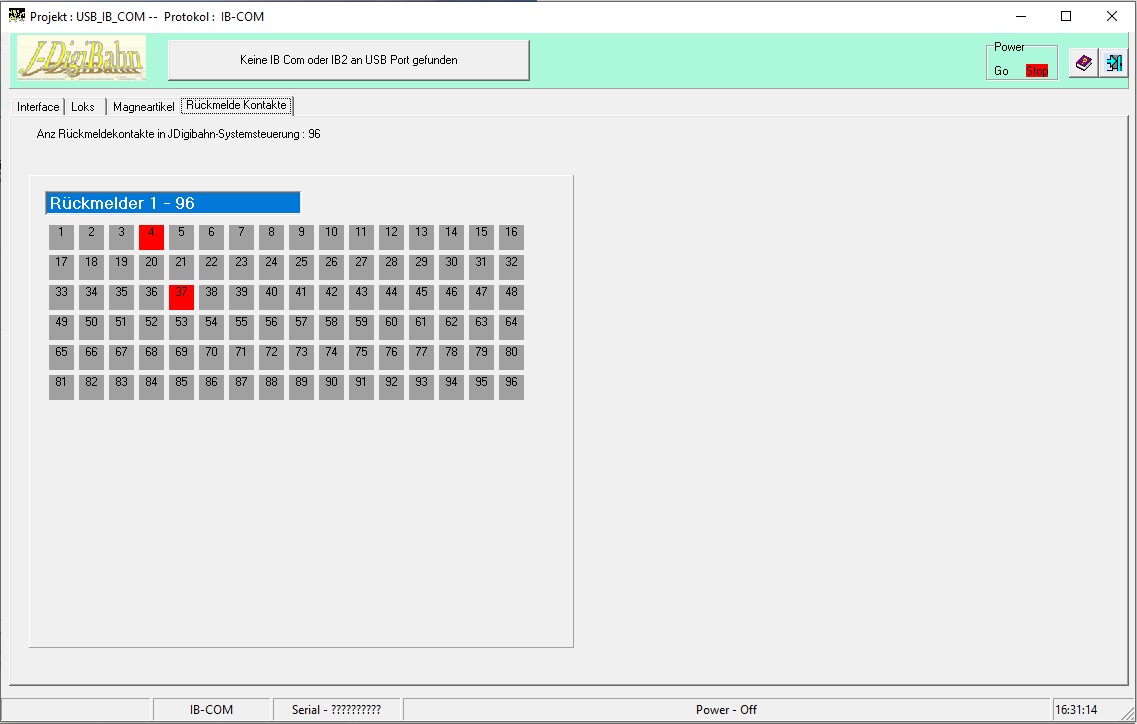Click feedback contact 3
This screenshot has height=724, width=1137.
[122, 237]
